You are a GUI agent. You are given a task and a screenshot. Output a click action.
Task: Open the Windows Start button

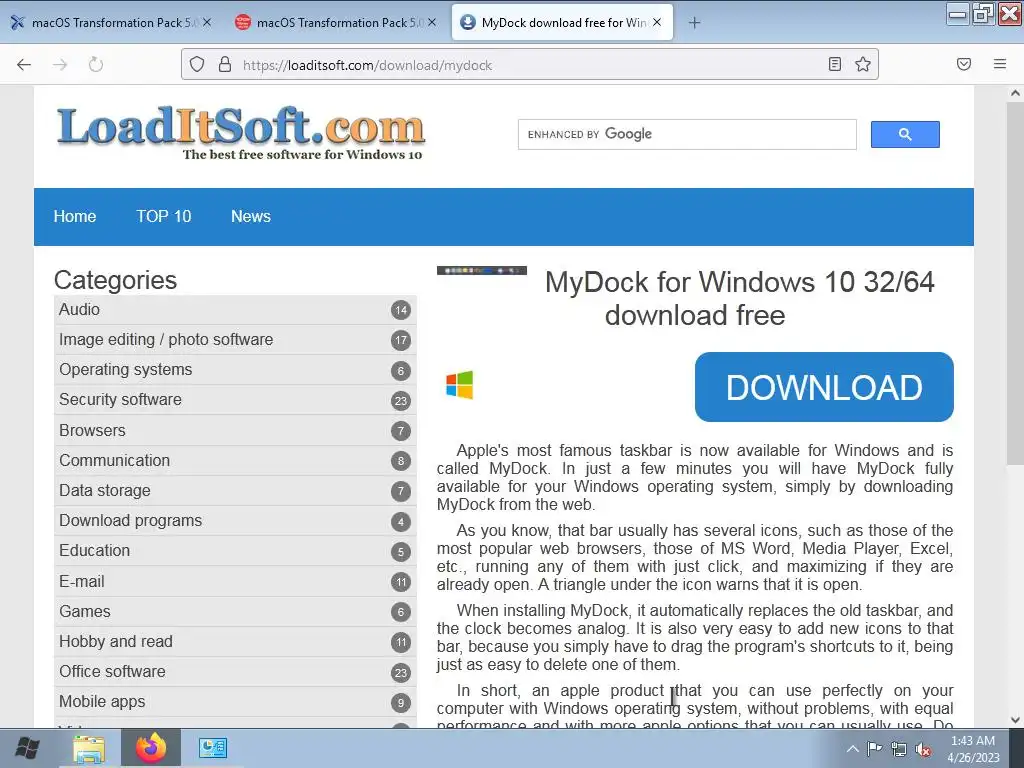click(x=27, y=748)
